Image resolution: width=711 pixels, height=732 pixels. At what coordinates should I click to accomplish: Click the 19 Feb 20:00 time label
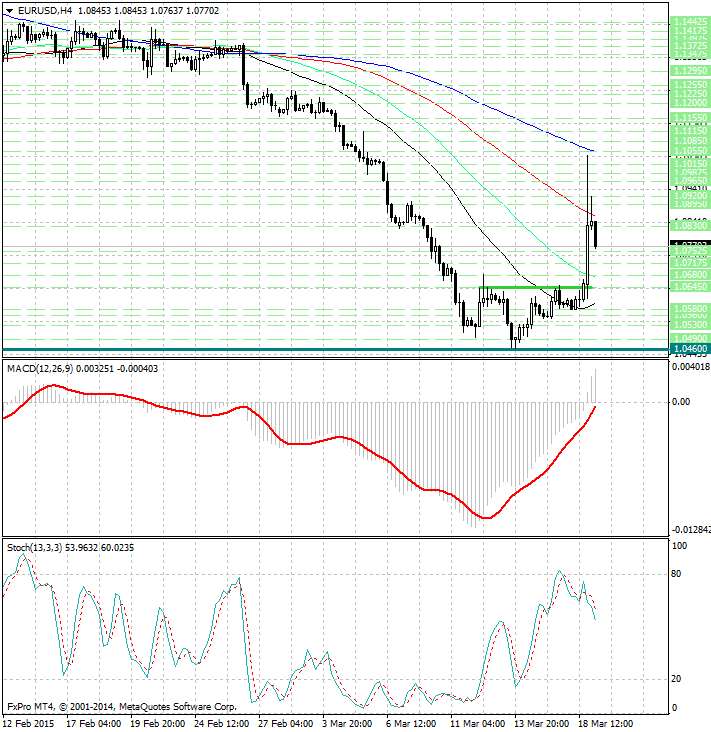click(x=158, y=724)
